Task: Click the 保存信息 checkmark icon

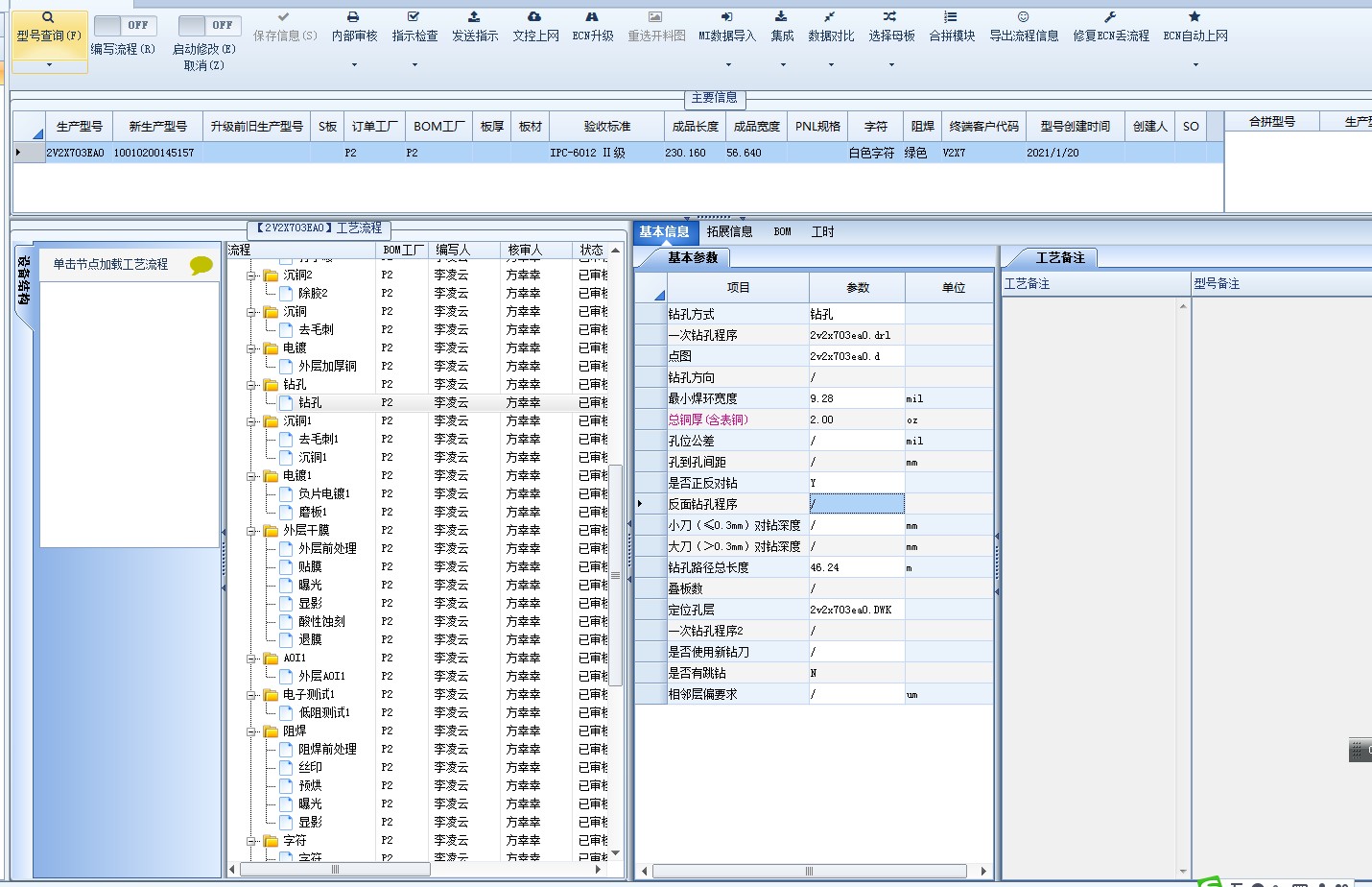Action: [283, 17]
